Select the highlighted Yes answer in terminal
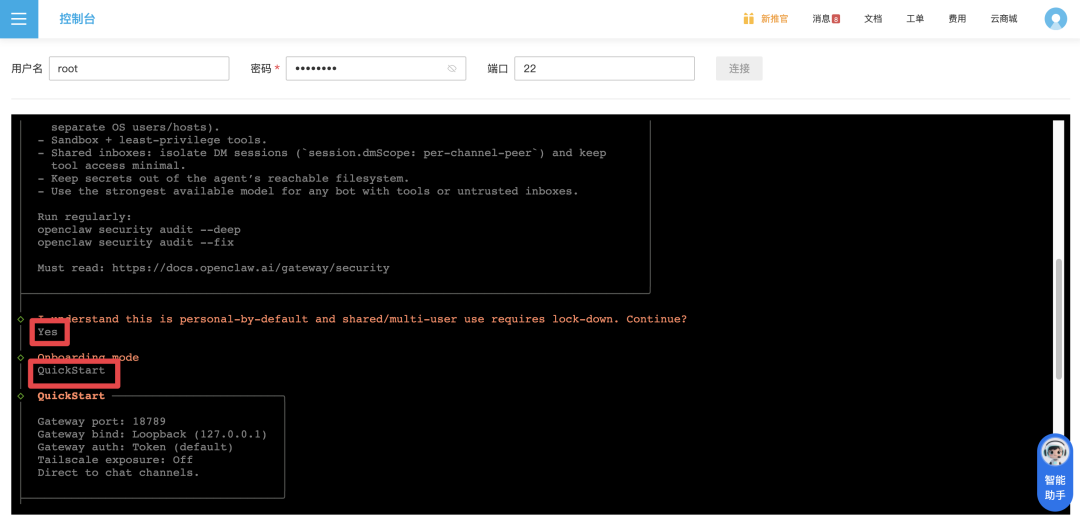Viewport: 1080px width, 515px height. click(48, 332)
